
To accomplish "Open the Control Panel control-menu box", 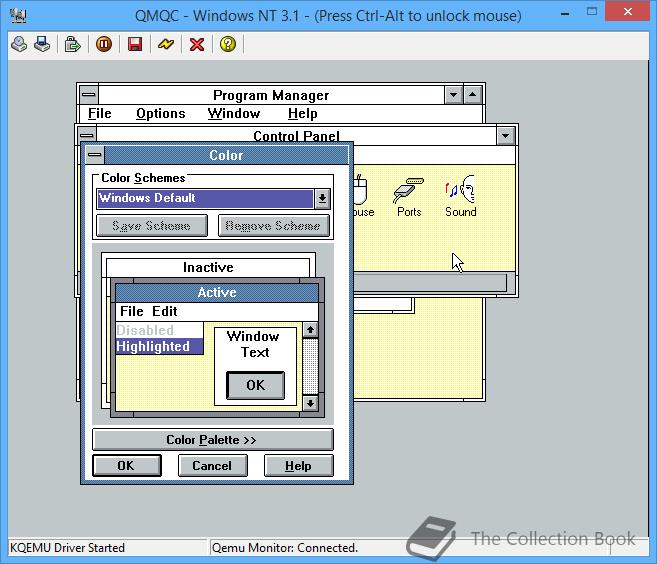I will [87, 135].
